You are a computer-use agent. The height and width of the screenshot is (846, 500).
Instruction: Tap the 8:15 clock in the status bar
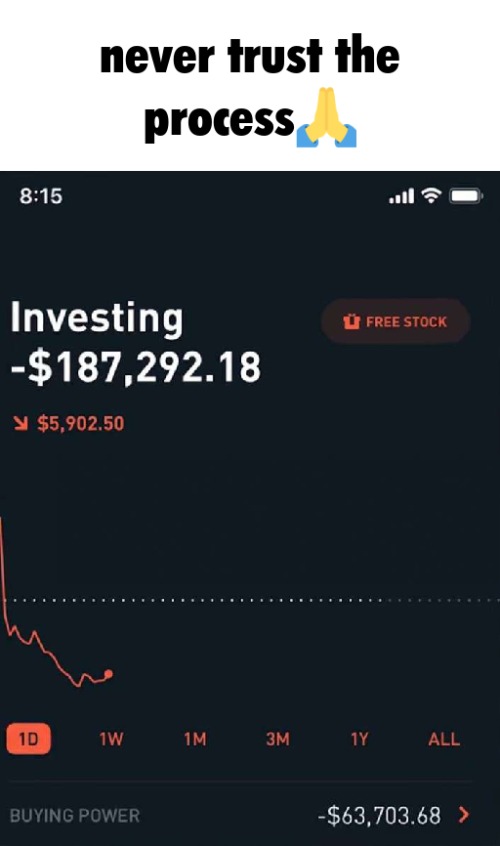41,196
